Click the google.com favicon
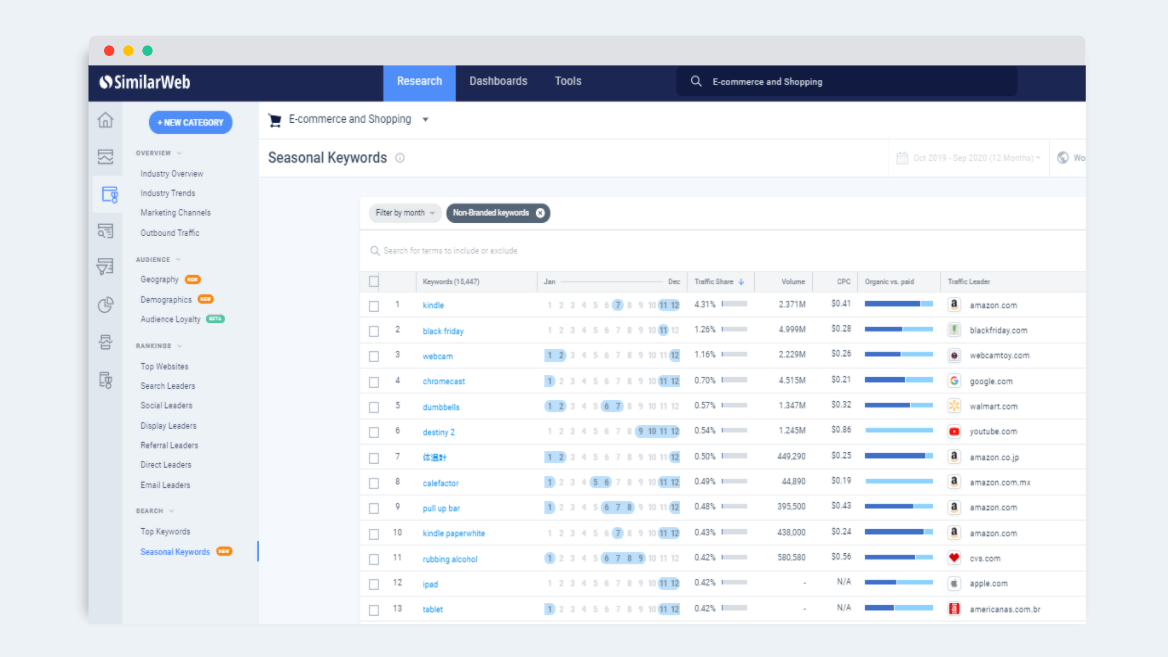1168x657 pixels. click(x=954, y=381)
